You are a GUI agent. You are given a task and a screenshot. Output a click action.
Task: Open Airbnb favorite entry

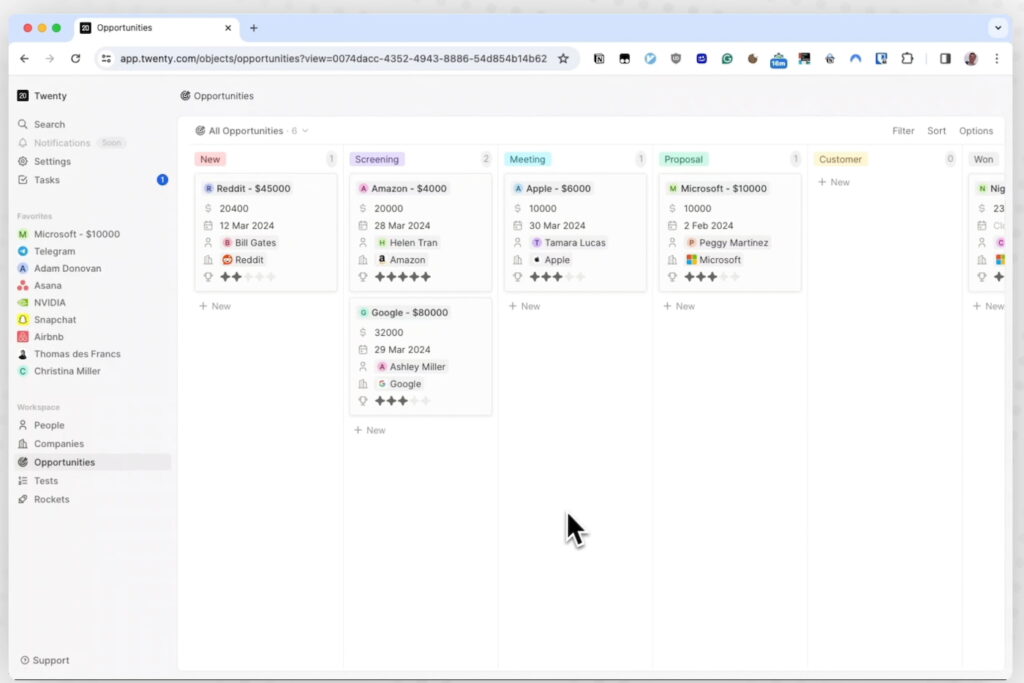[x=41, y=337]
